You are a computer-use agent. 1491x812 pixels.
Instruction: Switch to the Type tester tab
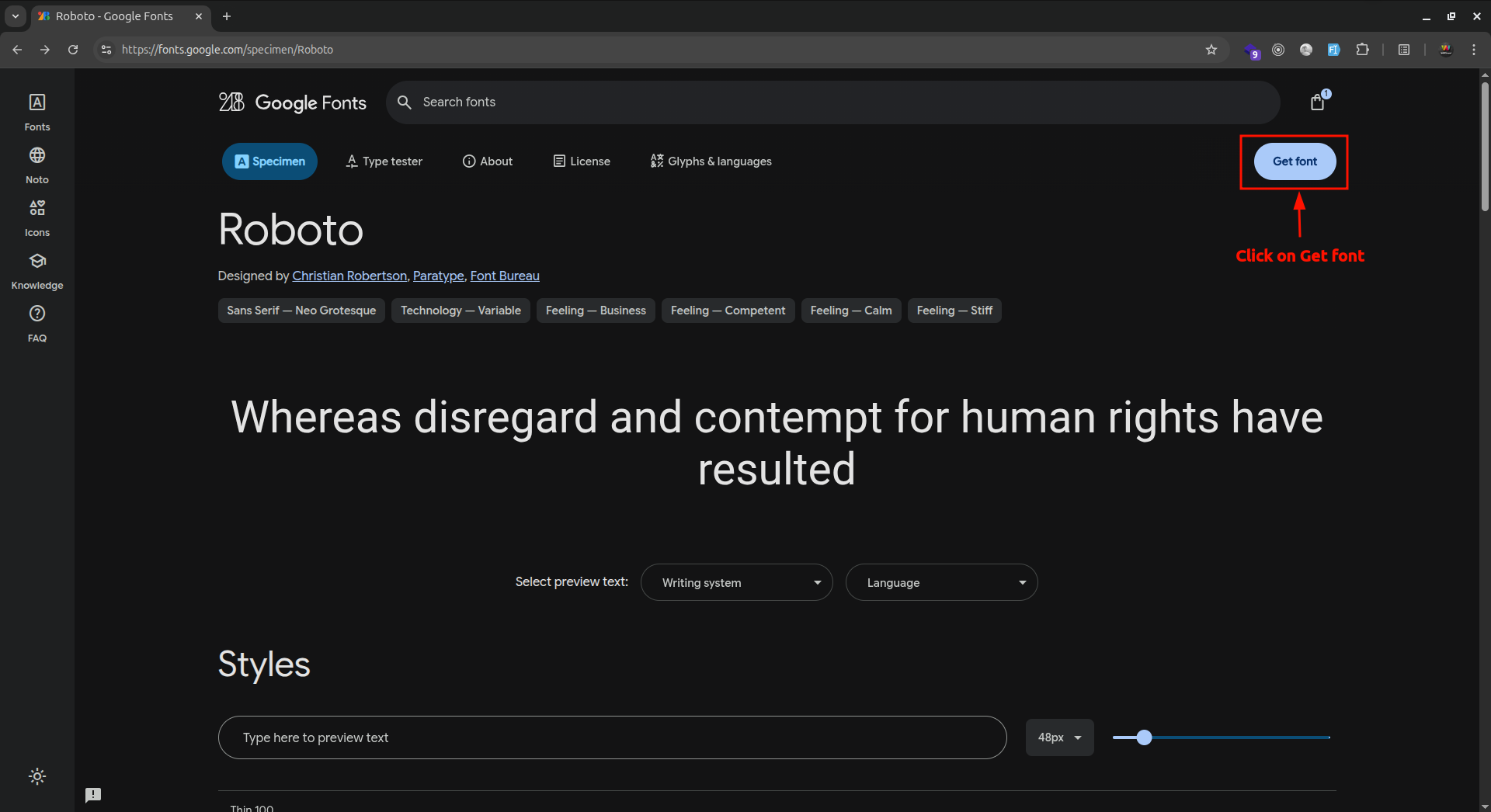tap(384, 161)
